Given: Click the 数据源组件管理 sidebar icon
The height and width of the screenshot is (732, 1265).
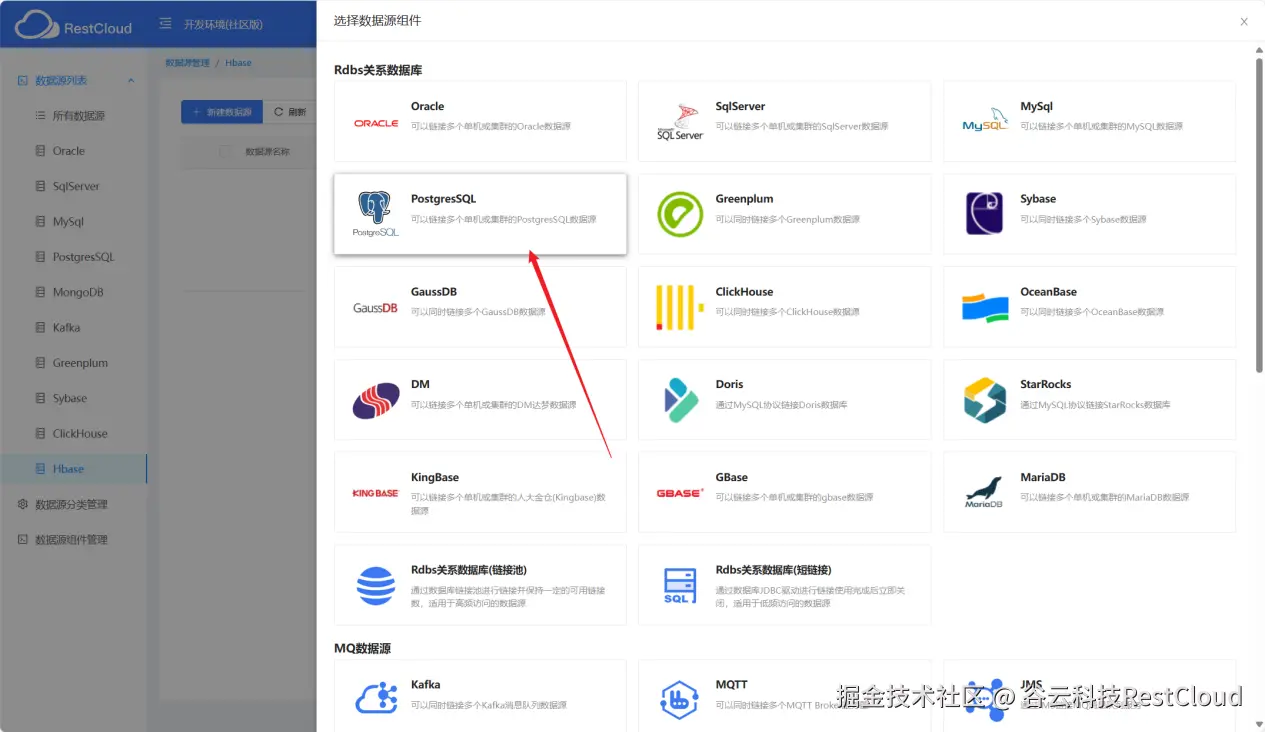Looking at the screenshot, I should [x=23, y=539].
